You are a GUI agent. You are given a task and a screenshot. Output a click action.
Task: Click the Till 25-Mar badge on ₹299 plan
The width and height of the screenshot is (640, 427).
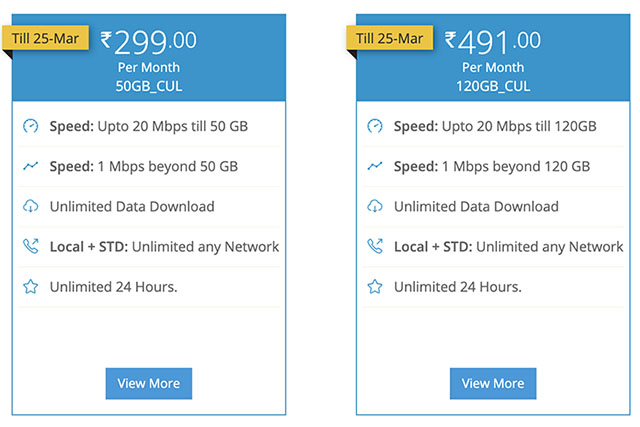tap(45, 38)
